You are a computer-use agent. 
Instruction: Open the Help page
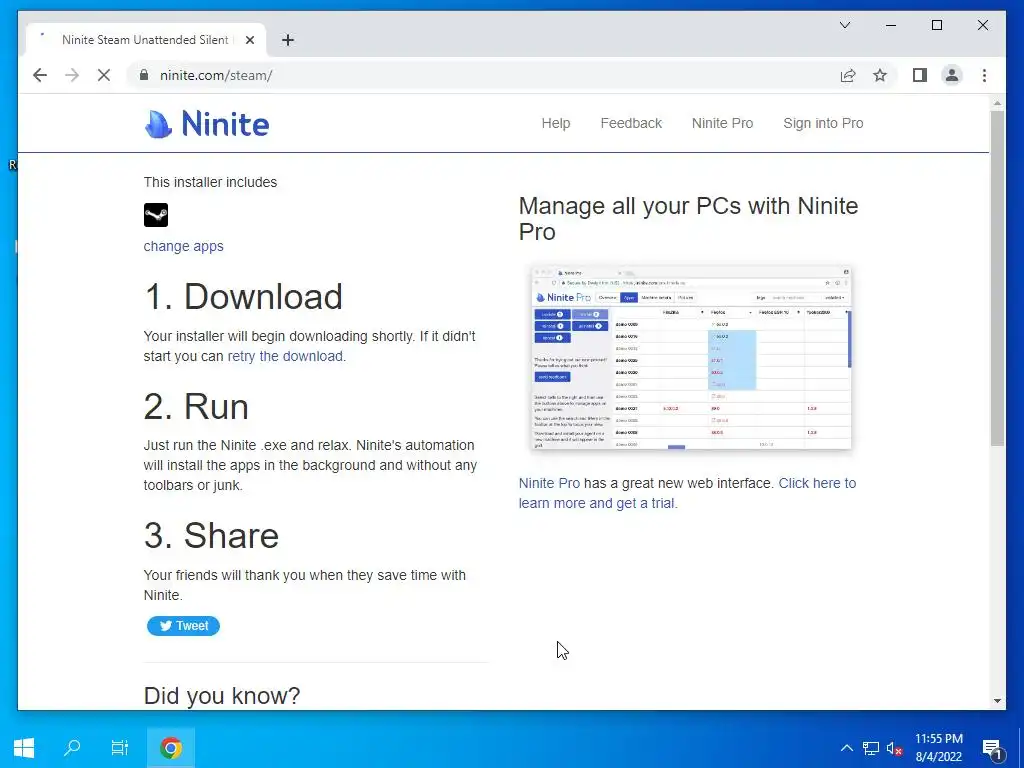tap(556, 123)
